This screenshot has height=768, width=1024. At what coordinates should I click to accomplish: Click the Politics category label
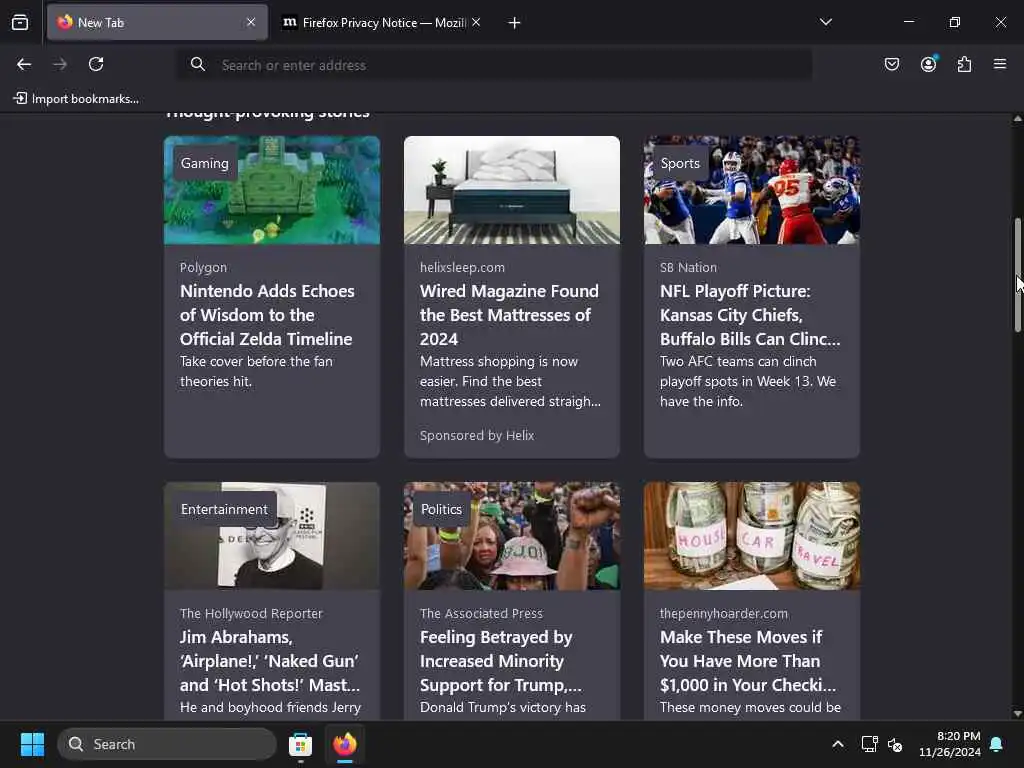441,509
